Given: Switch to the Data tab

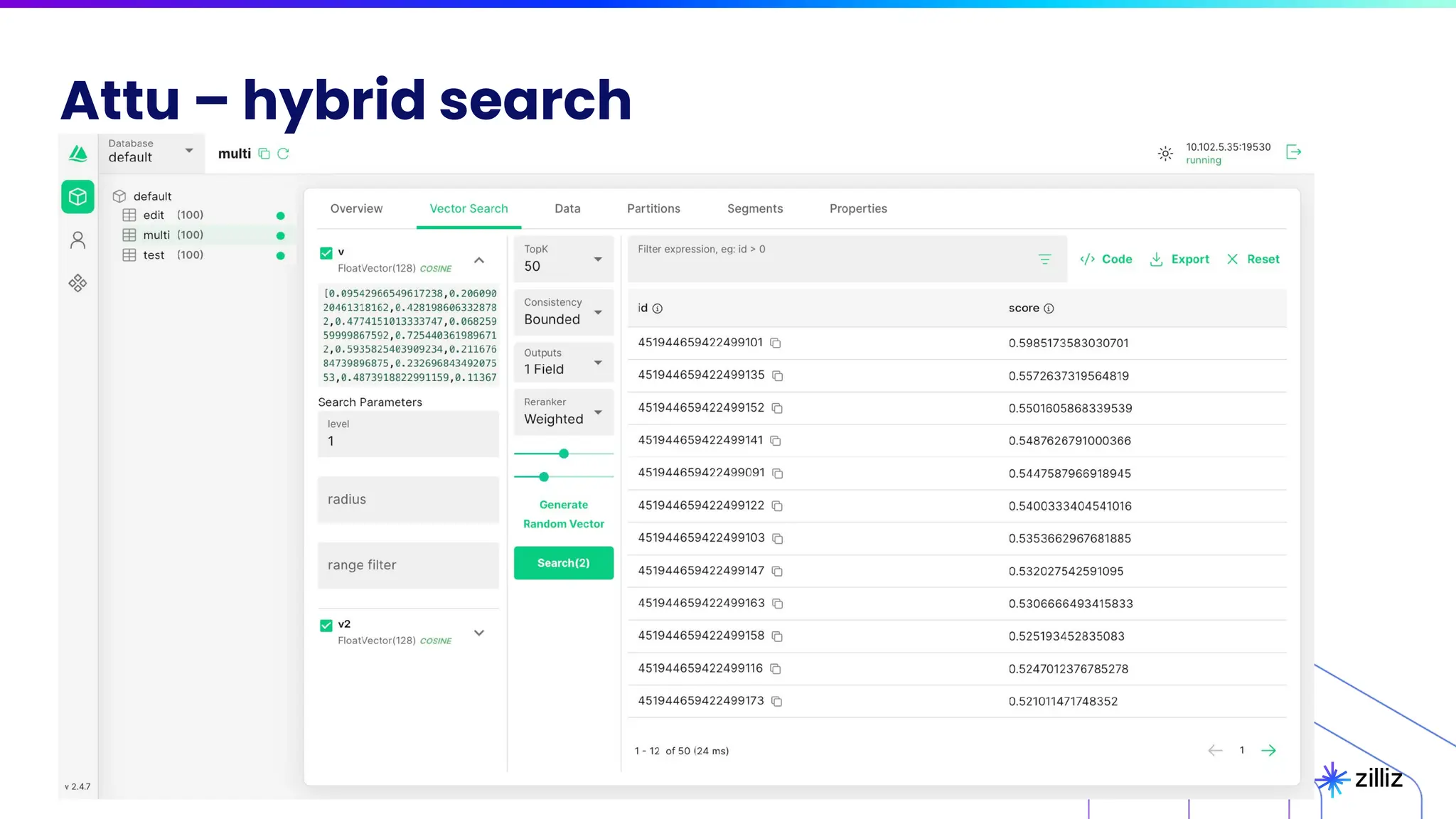Looking at the screenshot, I should [x=567, y=209].
